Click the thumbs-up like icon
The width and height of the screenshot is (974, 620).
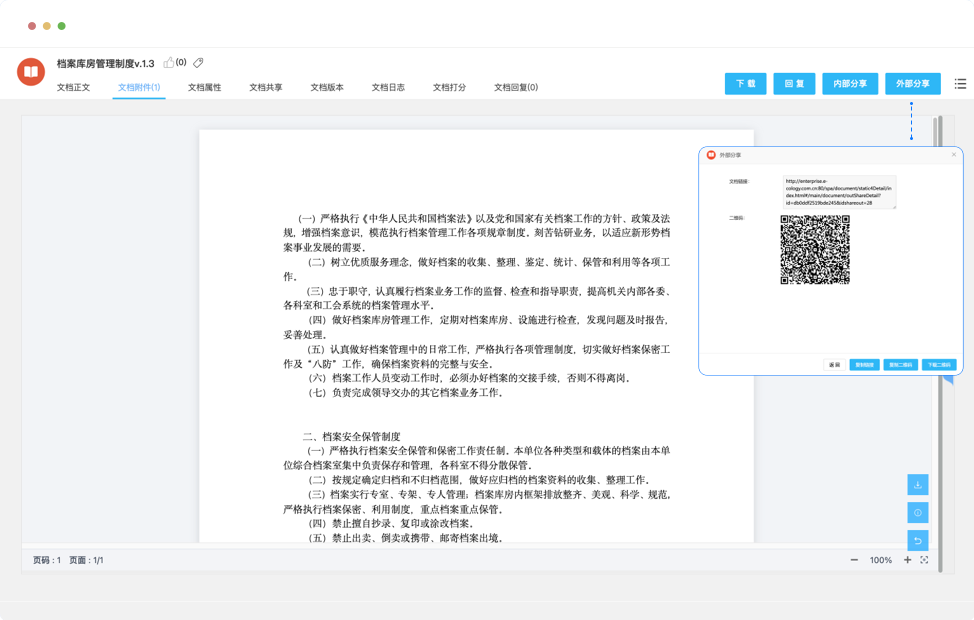(x=169, y=63)
